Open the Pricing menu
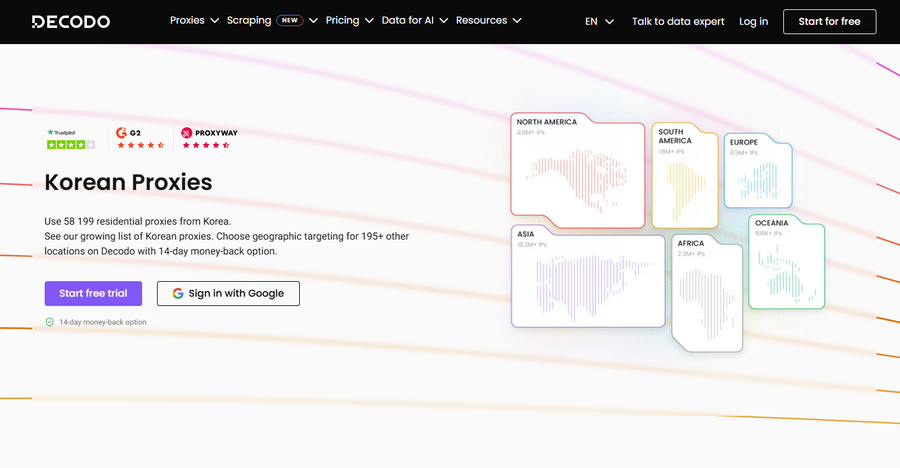The height and width of the screenshot is (468, 900). pos(342,20)
